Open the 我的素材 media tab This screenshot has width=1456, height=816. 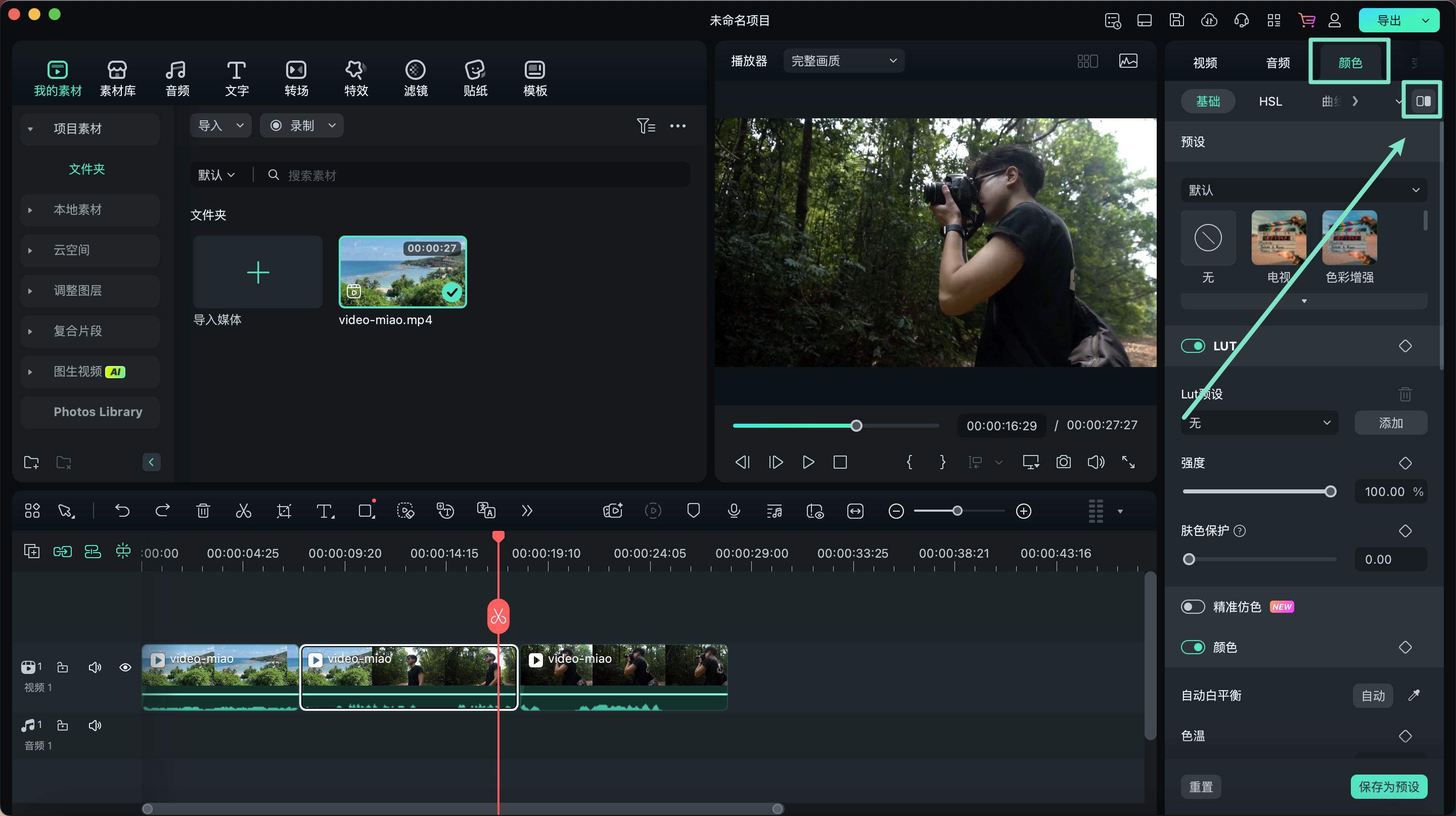click(x=58, y=78)
